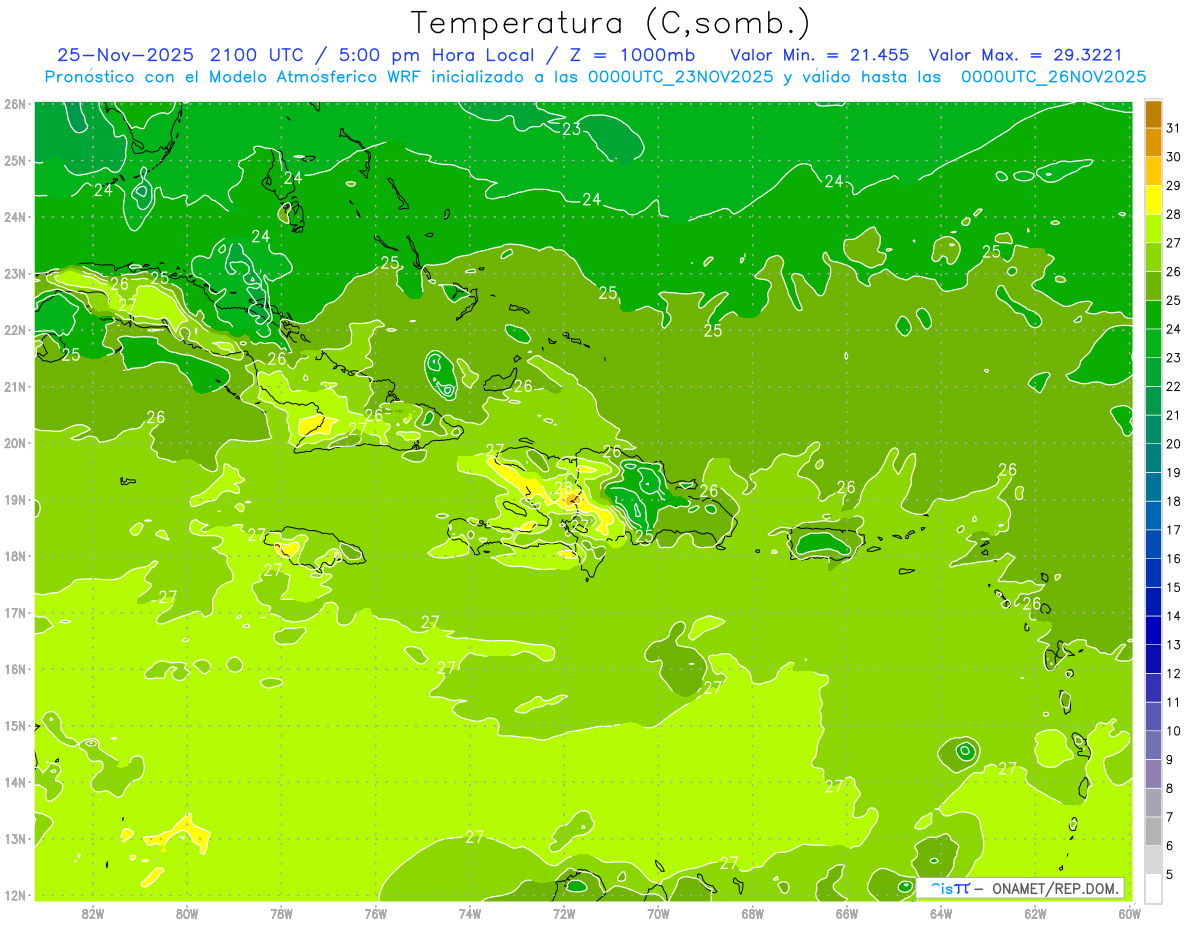This screenshot has height=927, width=1200.
Task: Click the legend value '29'
Action: [1173, 185]
